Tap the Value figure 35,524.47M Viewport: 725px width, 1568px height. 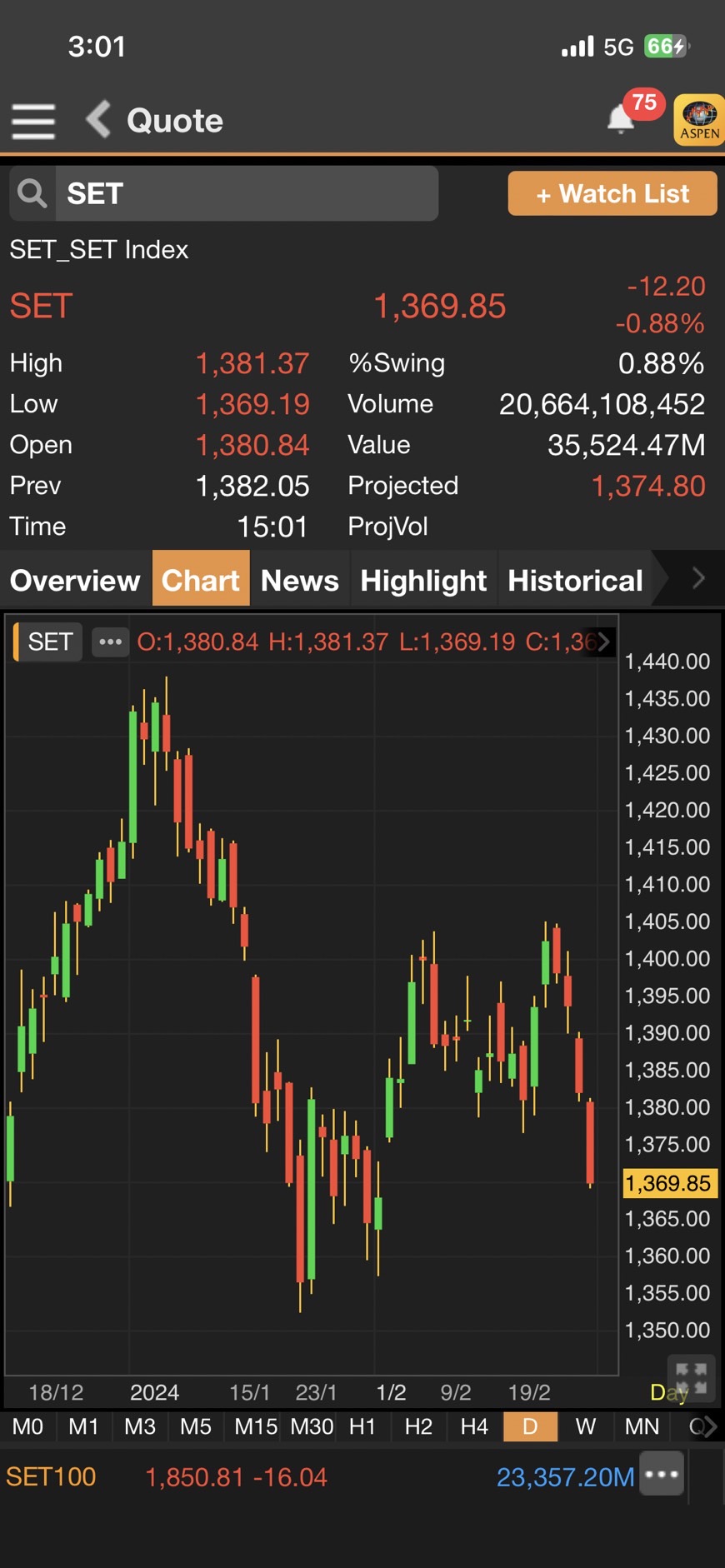pyautogui.click(x=626, y=445)
